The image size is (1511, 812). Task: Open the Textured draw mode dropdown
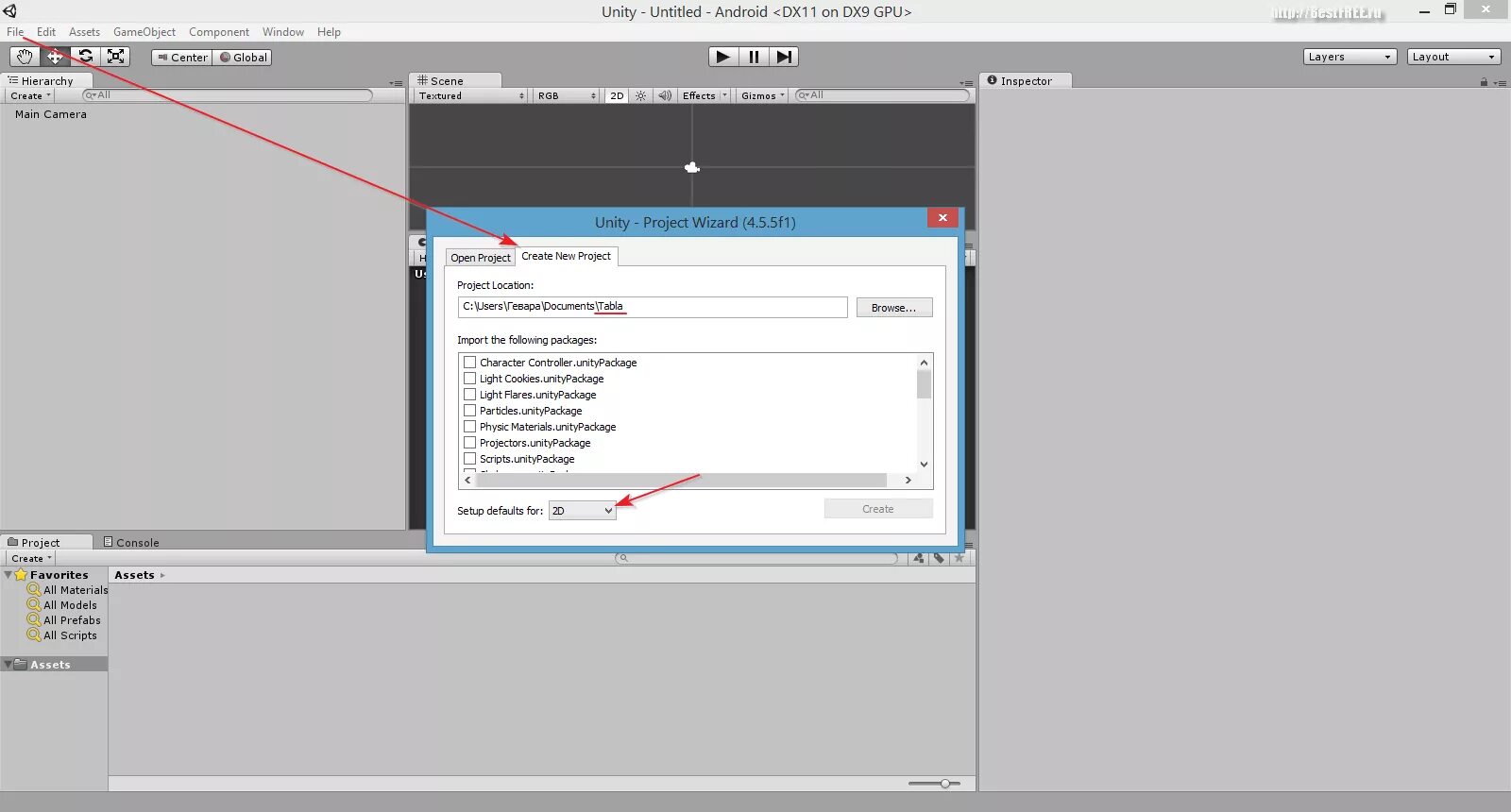(x=471, y=95)
